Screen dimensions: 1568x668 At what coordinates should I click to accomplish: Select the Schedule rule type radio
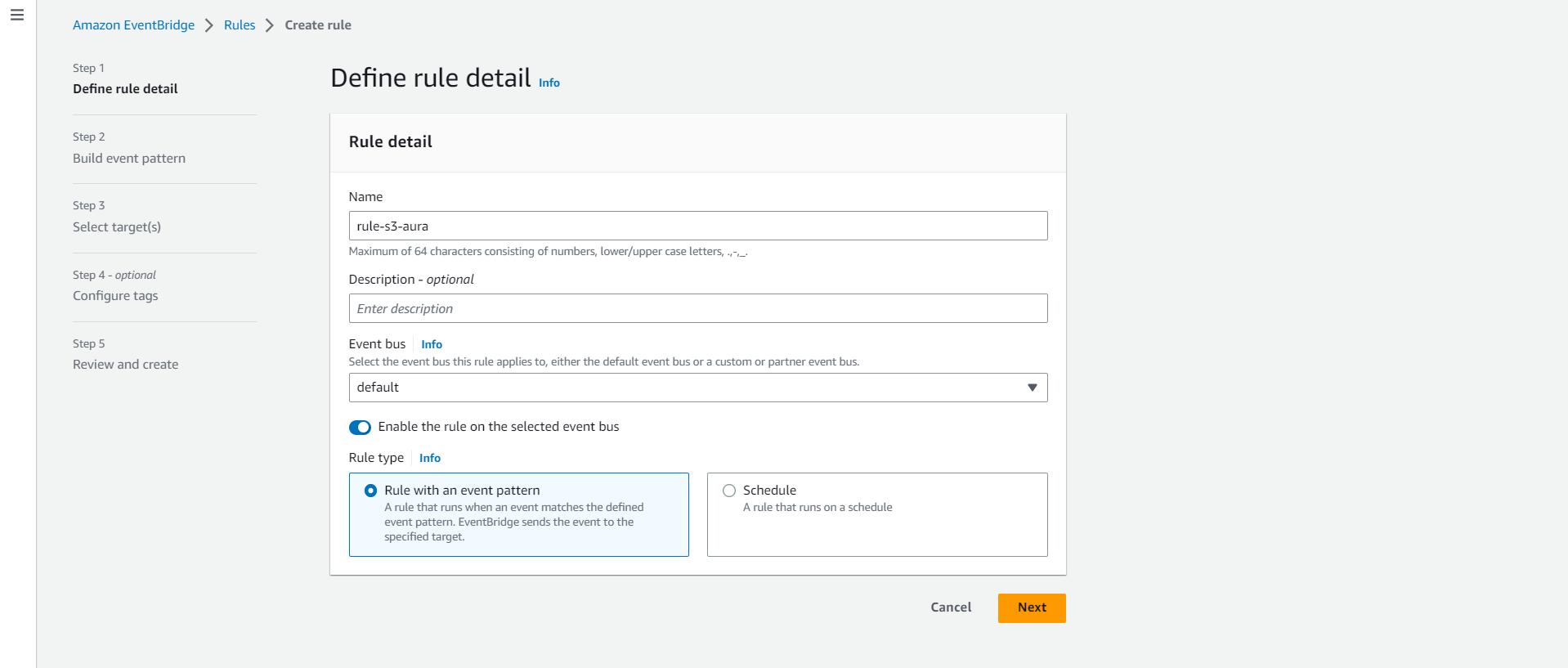click(729, 491)
